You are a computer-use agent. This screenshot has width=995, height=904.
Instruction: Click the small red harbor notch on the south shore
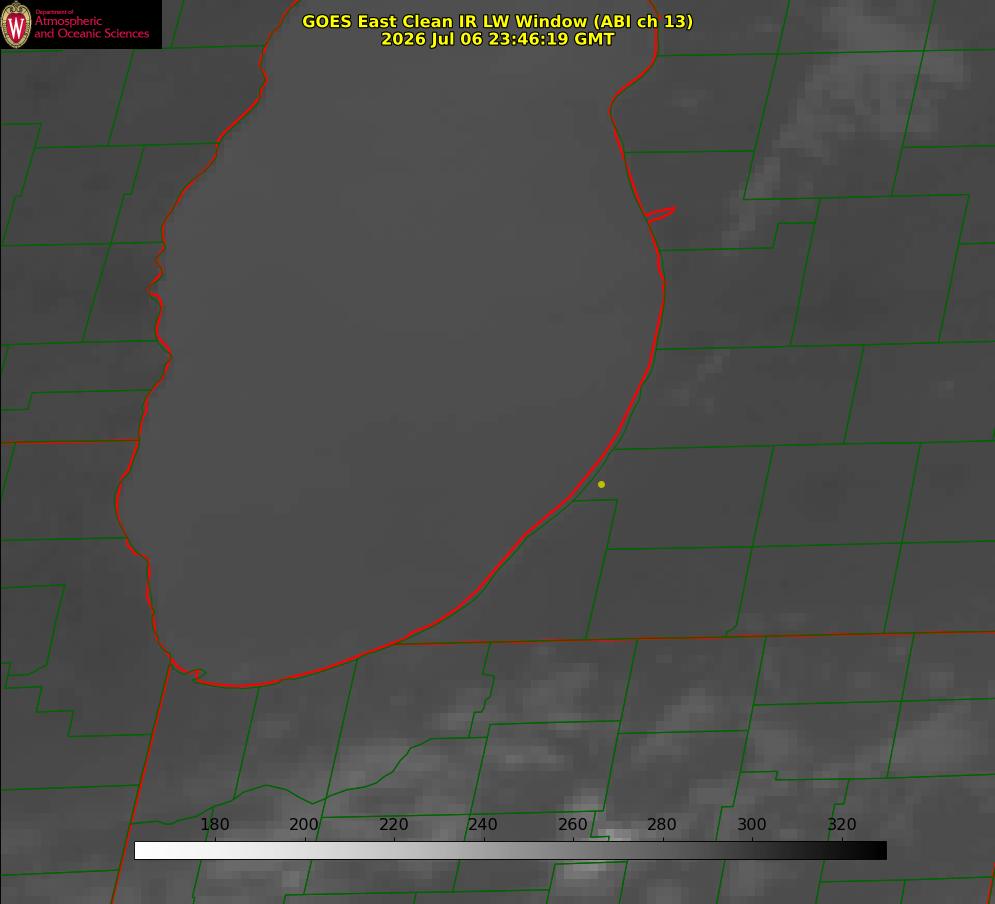click(x=196, y=673)
